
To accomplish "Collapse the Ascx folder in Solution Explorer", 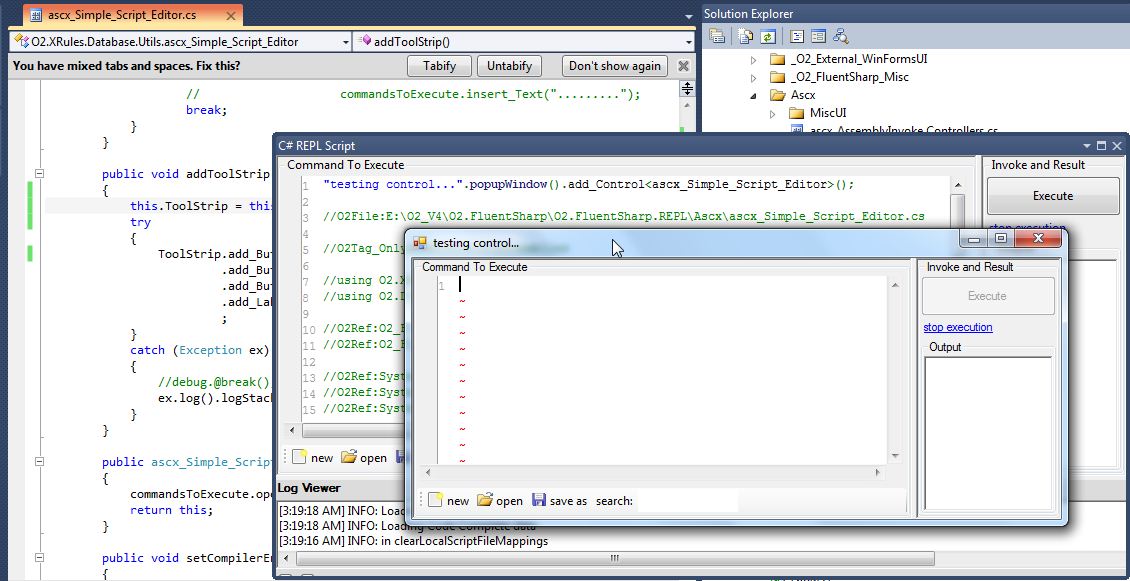I will click(x=754, y=95).
